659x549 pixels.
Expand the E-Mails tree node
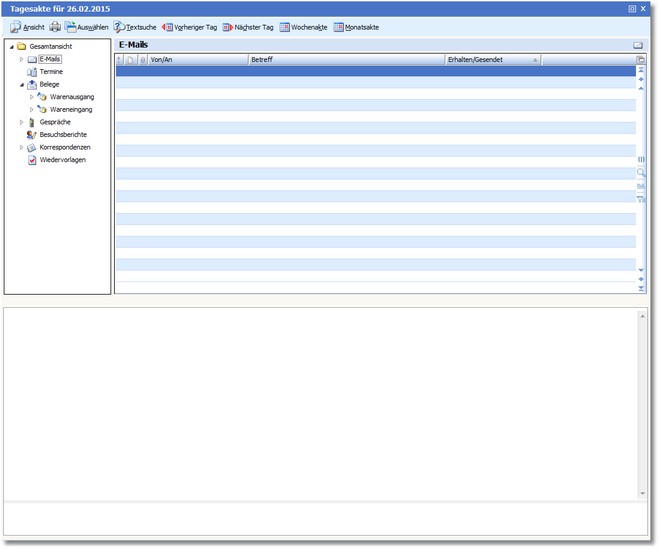tap(21, 59)
